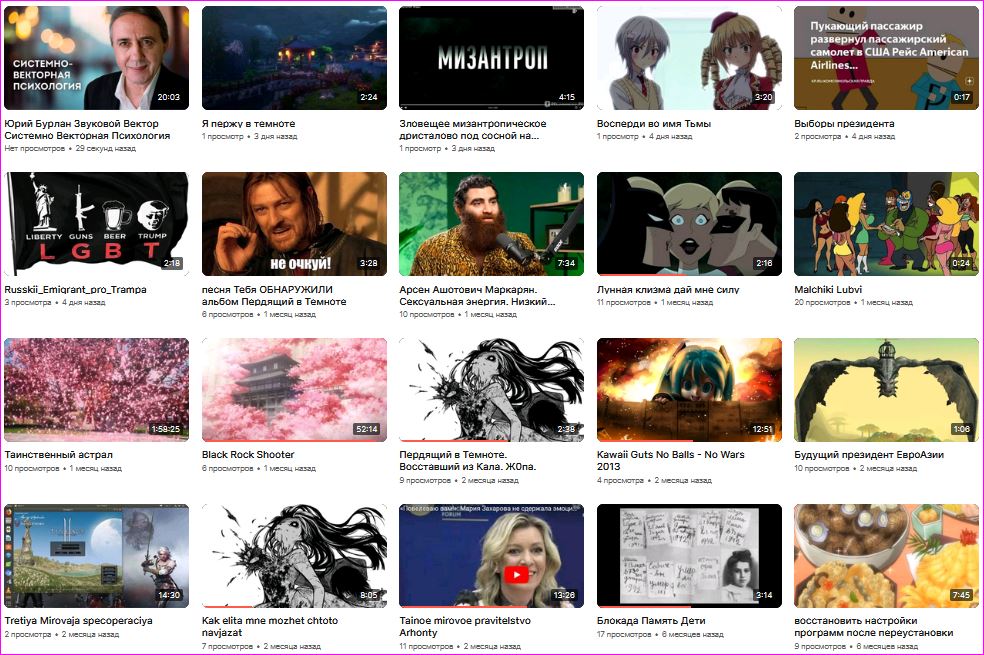The image size is (984, 655).
Task: Click '20 просмотров • 1 месяц назад' text
Action: [853, 302]
